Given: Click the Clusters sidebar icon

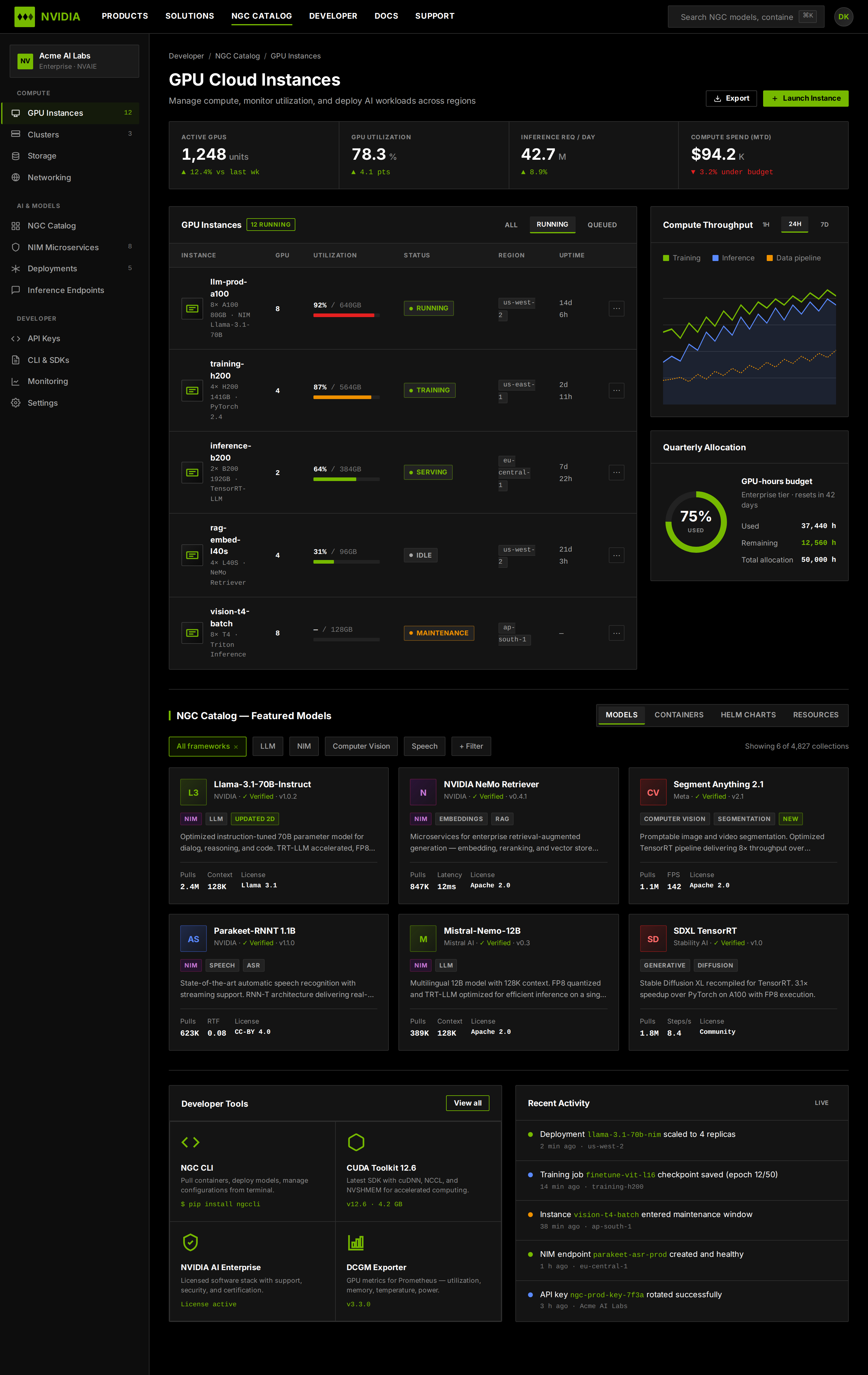Looking at the screenshot, I should pos(15,134).
